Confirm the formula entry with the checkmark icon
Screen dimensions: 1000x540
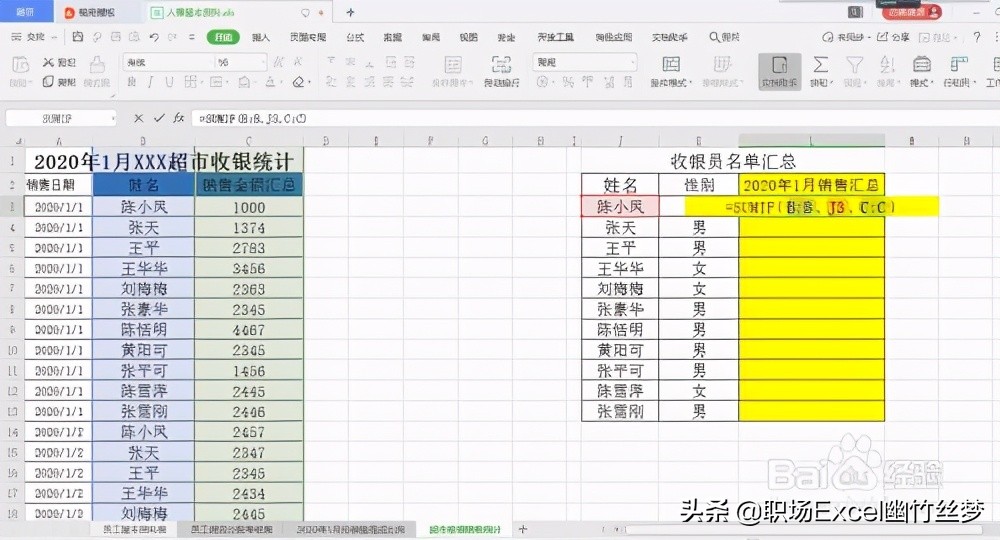tap(159, 118)
